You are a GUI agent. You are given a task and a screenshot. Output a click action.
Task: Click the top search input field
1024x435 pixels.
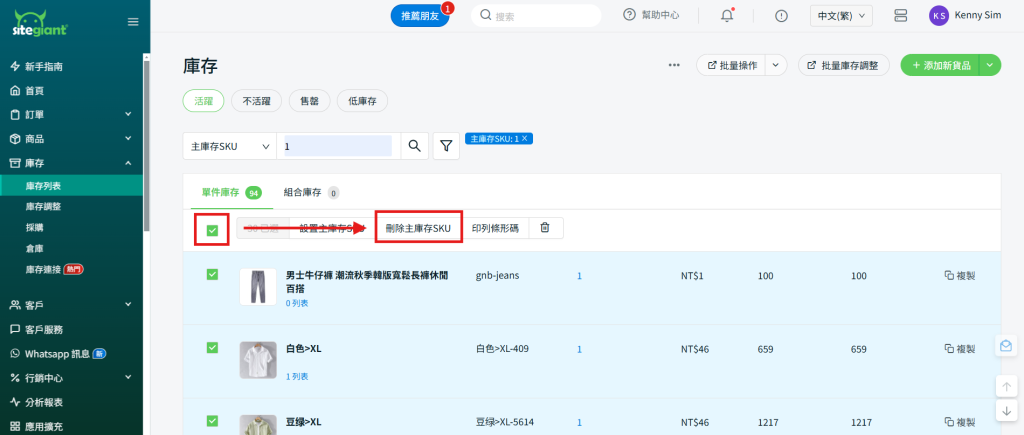point(536,16)
